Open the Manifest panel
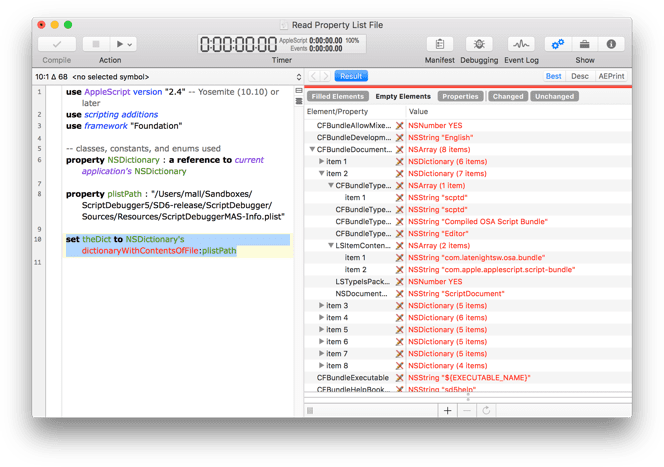 coord(440,44)
